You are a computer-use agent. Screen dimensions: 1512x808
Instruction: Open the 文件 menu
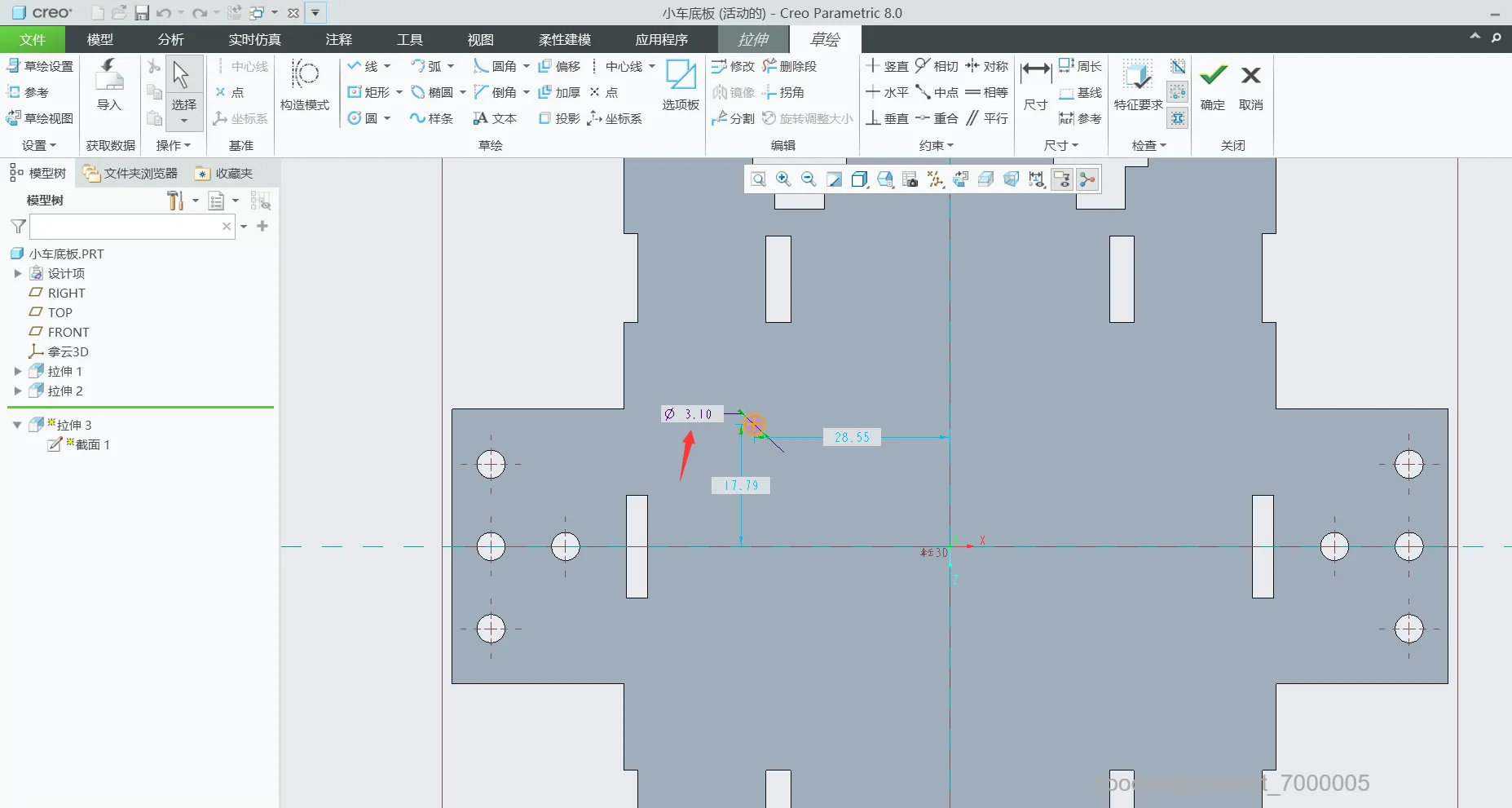coord(33,39)
